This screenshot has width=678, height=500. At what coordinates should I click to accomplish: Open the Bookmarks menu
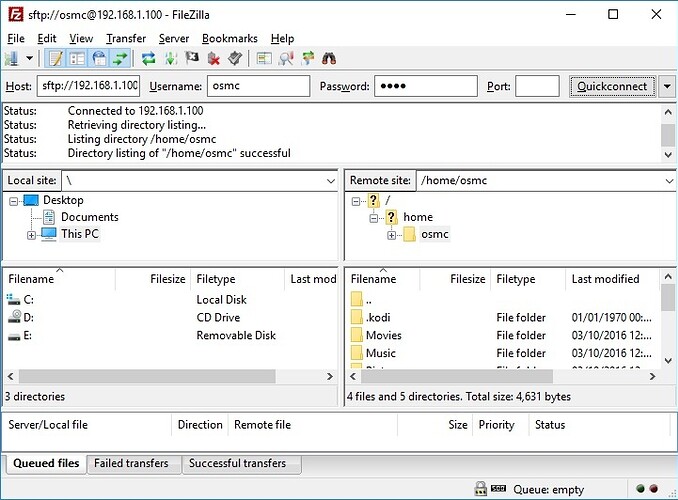(x=230, y=38)
